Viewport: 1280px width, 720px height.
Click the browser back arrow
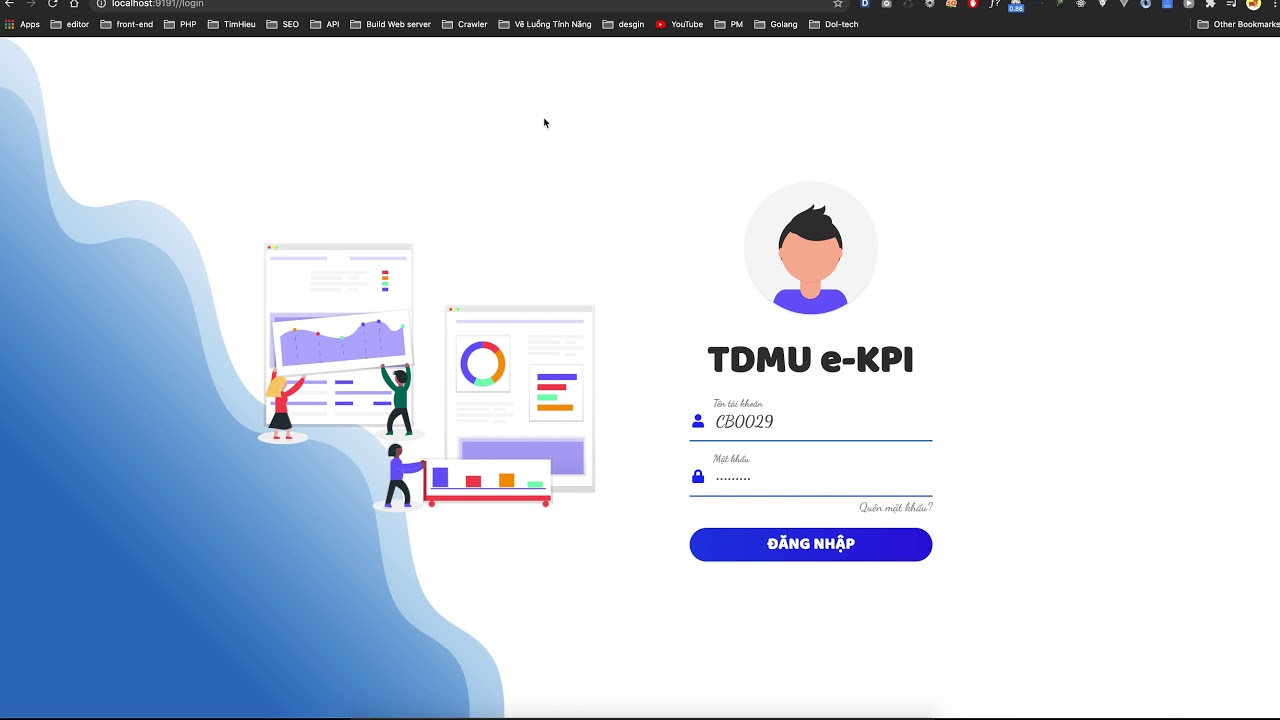click(x=9, y=4)
